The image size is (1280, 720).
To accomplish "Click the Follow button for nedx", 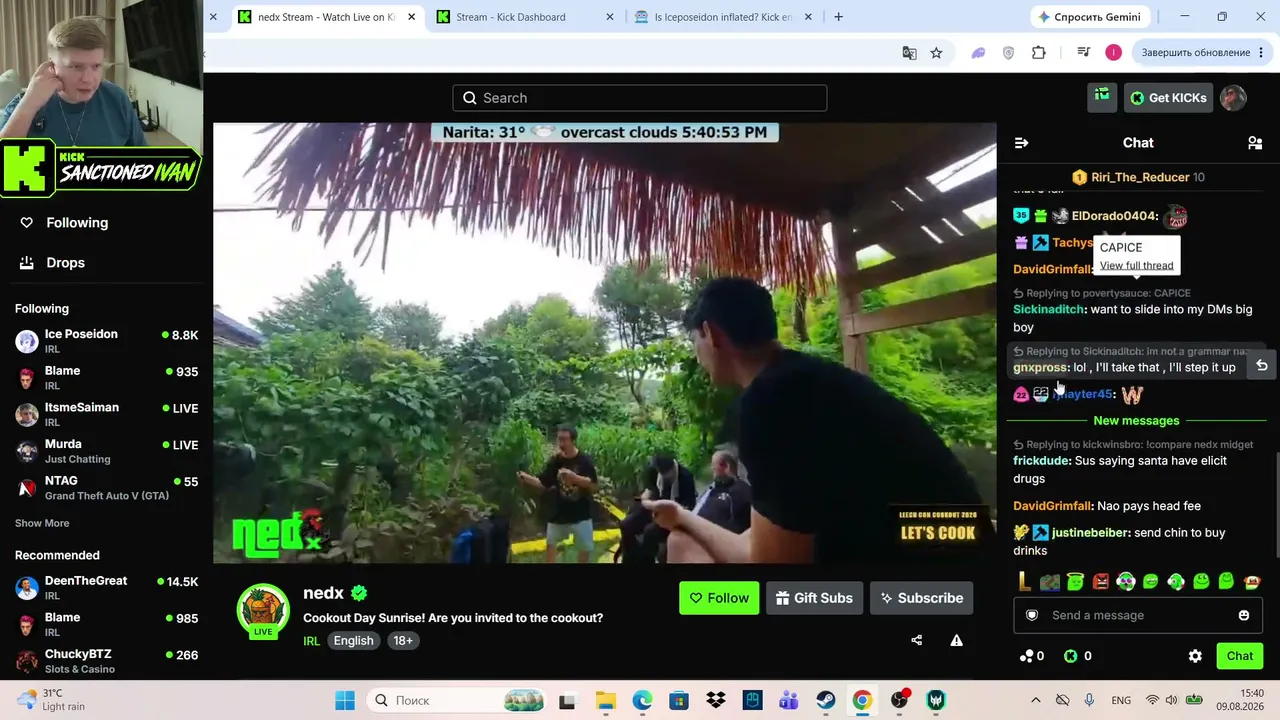I will [719, 598].
